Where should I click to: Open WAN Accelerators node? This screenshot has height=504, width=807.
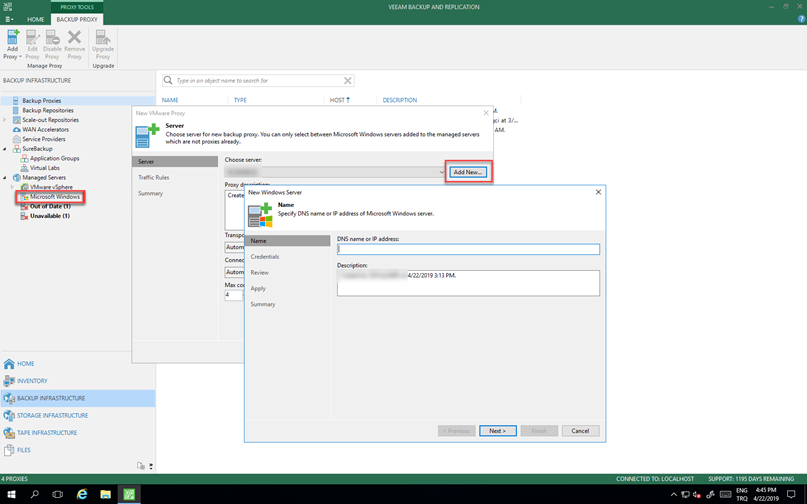click(x=45, y=129)
